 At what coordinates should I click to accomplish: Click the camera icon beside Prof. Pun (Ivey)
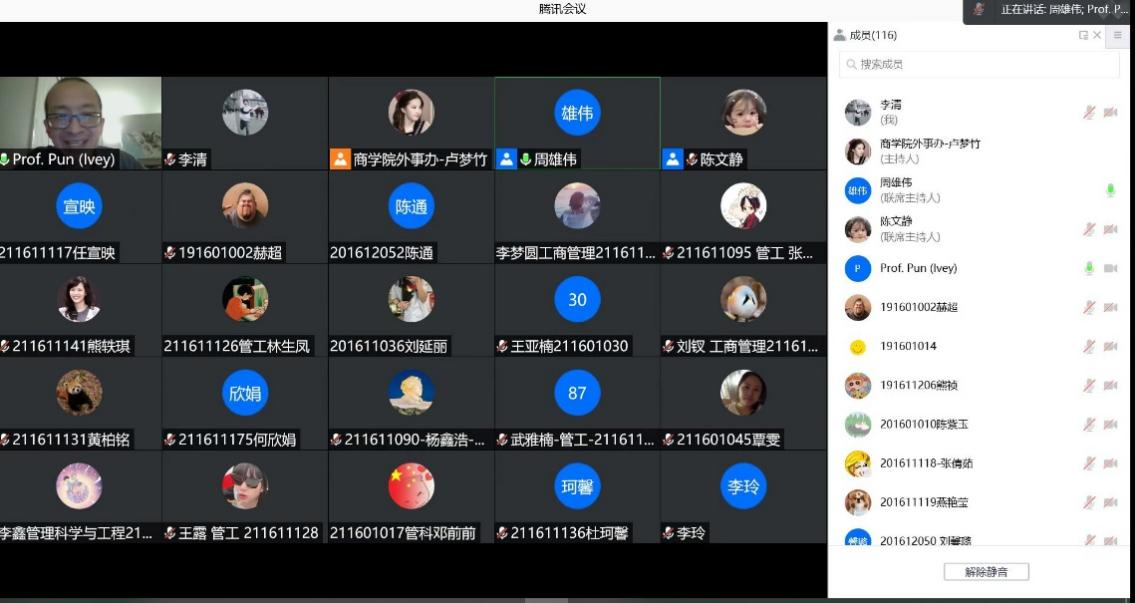tap(1110, 269)
